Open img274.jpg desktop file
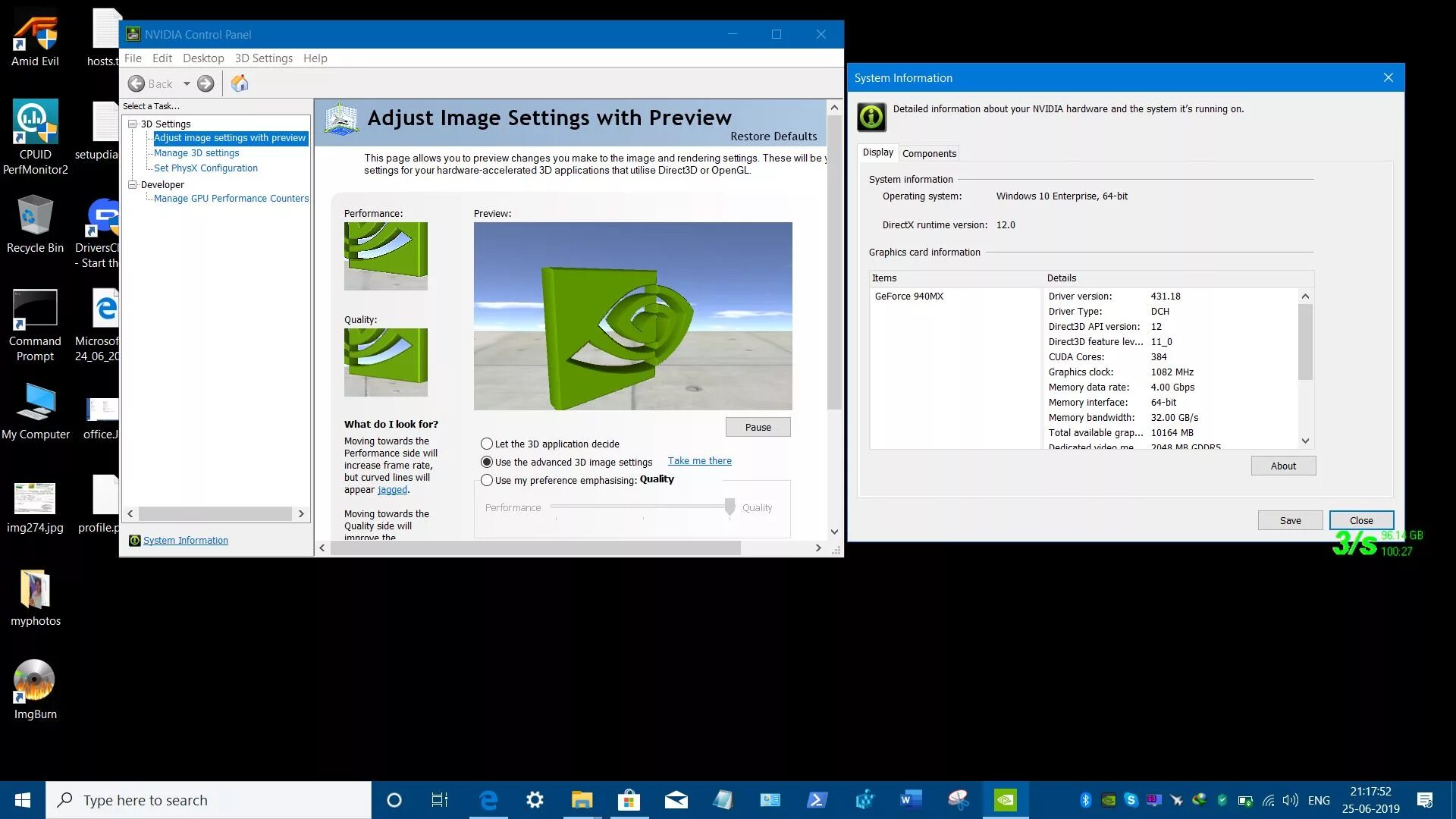This screenshot has width=1456, height=819. (x=35, y=507)
